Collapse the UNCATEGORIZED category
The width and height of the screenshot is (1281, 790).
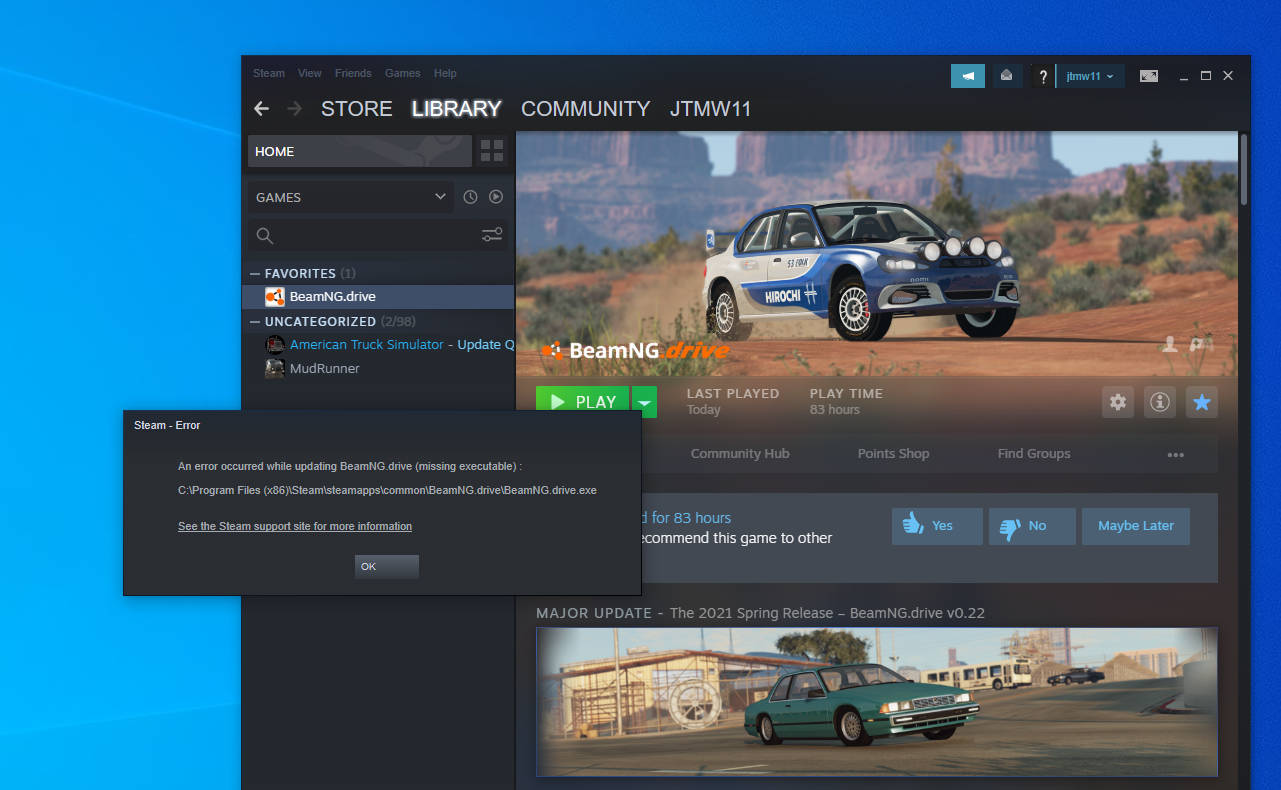(255, 322)
